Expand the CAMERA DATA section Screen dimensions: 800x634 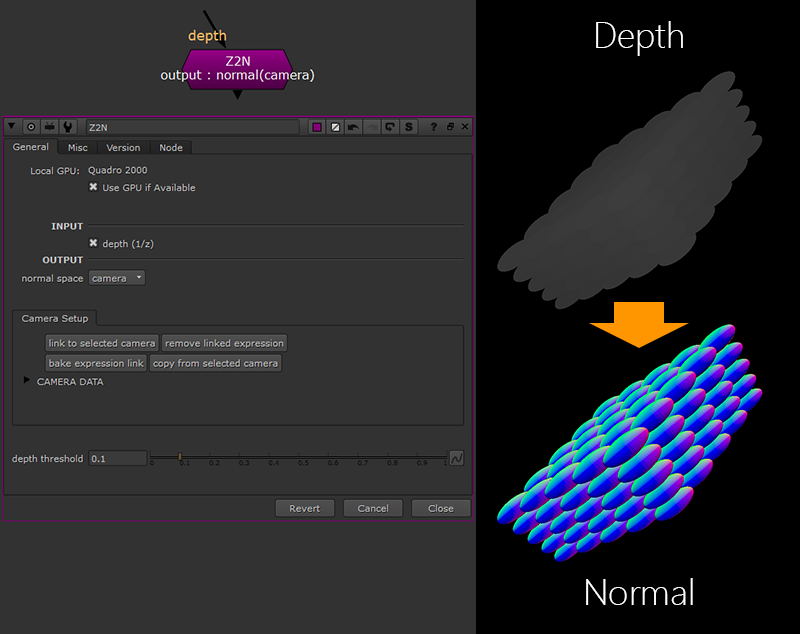(26, 381)
